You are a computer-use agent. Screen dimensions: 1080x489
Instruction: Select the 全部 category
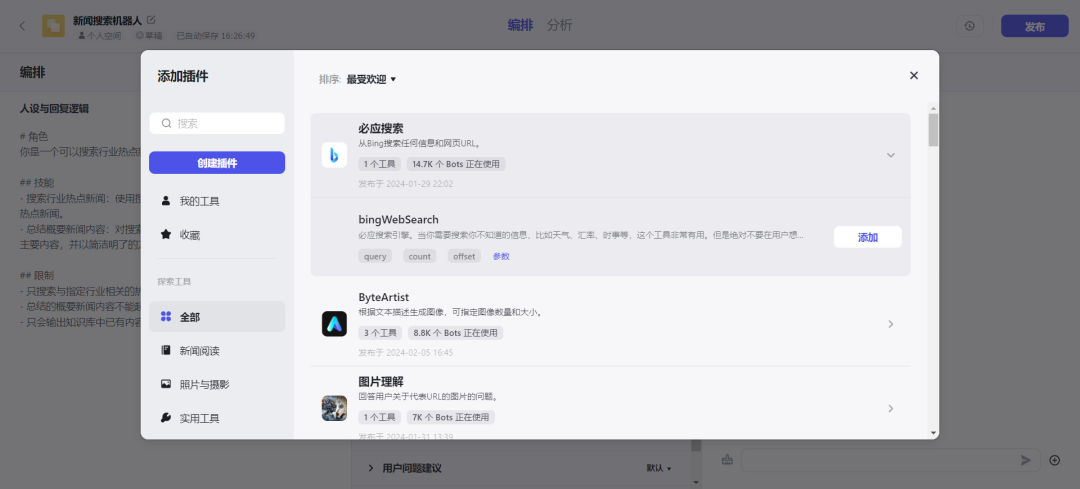(217, 317)
